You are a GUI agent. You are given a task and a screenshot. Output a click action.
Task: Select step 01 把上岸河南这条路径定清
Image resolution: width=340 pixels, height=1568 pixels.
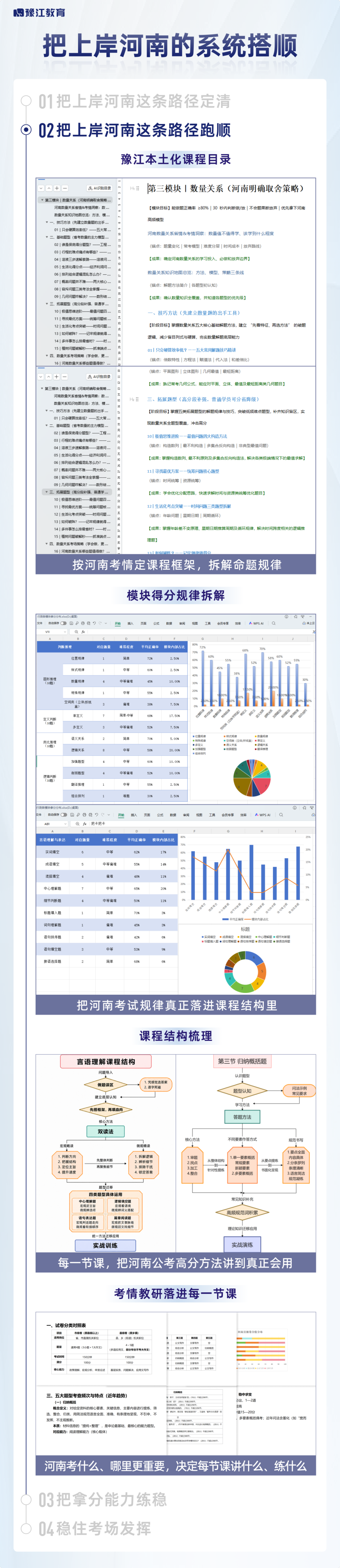(x=135, y=101)
